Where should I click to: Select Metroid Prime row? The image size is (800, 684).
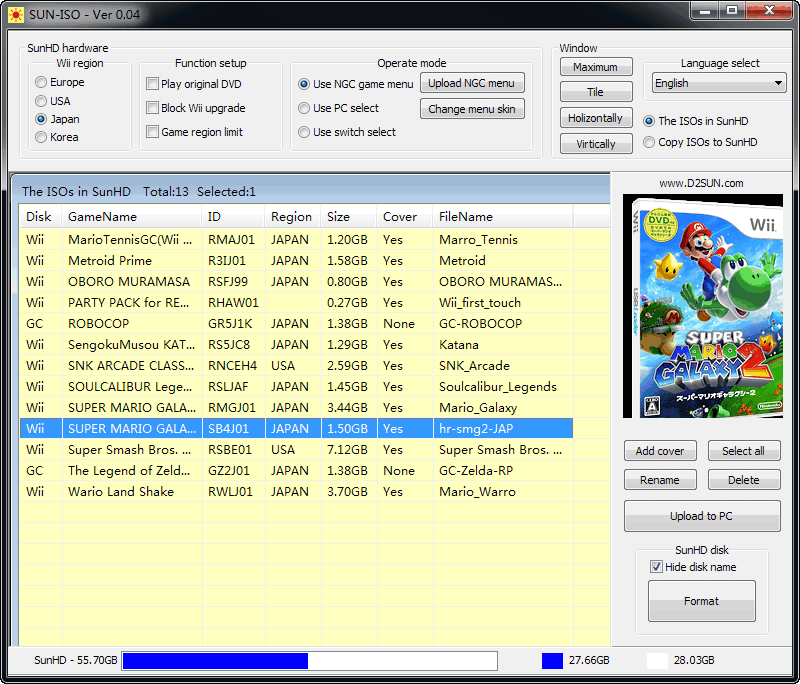(296, 261)
